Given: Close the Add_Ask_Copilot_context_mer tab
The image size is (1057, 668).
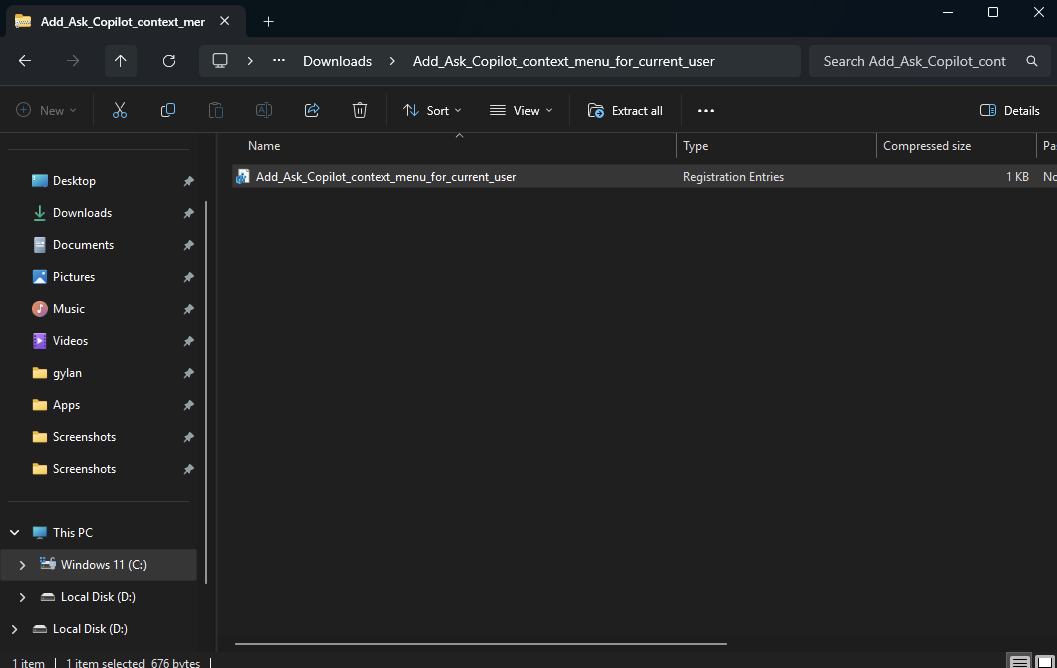Looking at the screenshot, I should pos(224,21).
